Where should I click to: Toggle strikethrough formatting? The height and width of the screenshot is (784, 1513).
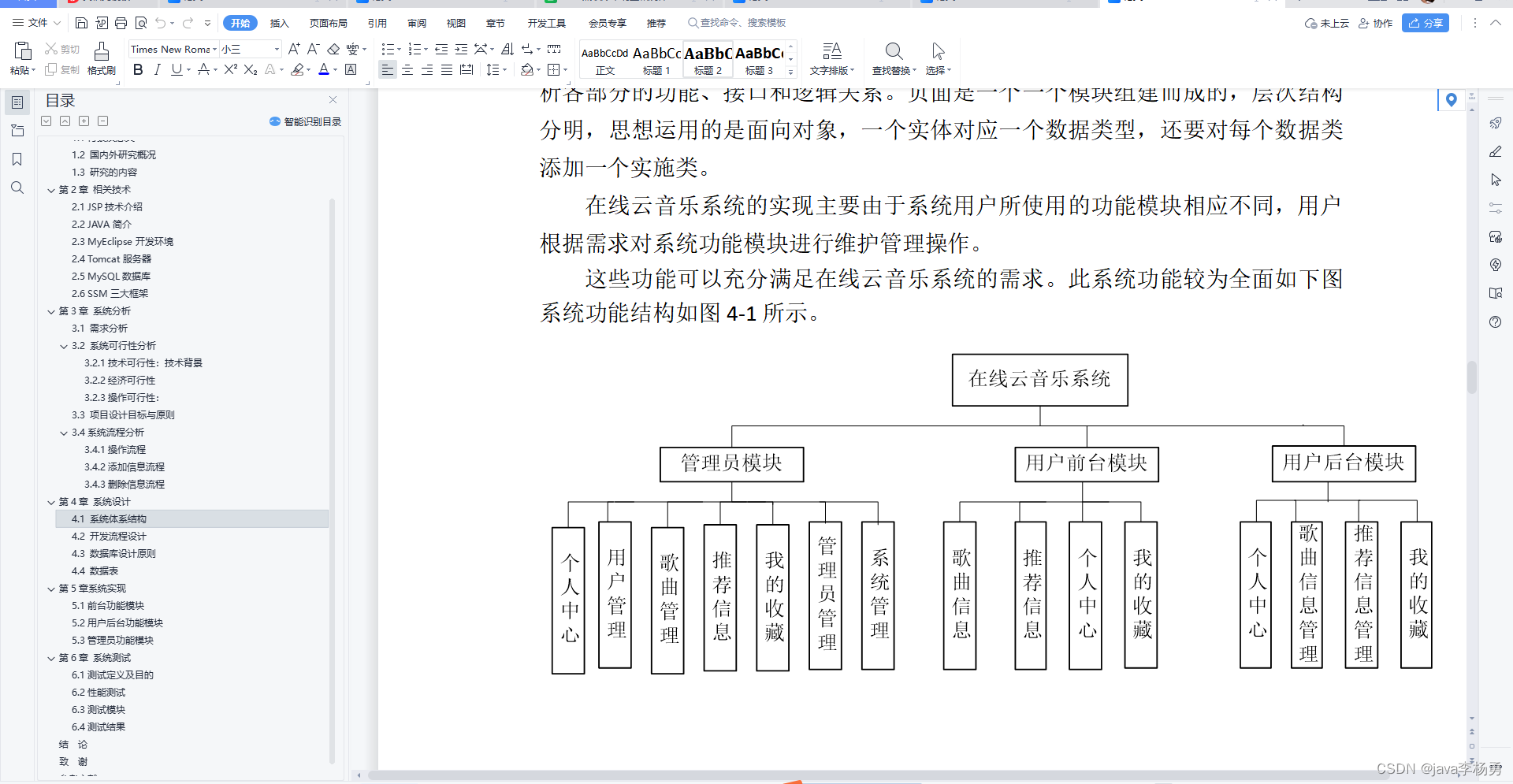click(203, 69)
